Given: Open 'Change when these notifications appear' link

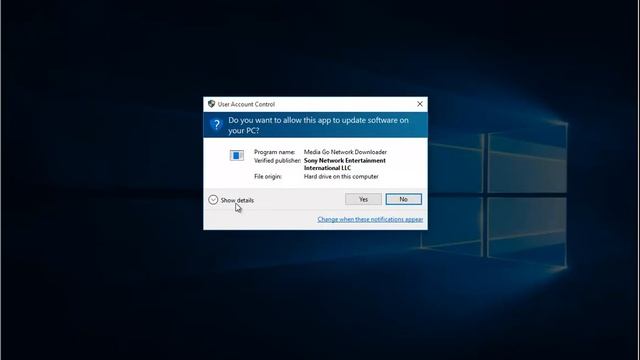Looking at the screenshot, I should [370, 219].
